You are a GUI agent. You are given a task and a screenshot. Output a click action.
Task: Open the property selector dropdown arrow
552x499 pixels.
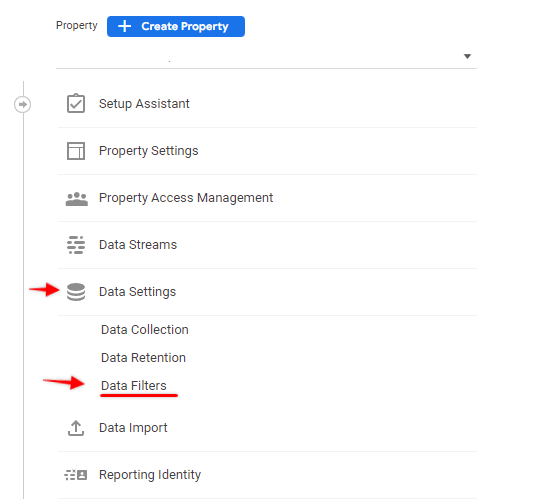tap(467, 56)
